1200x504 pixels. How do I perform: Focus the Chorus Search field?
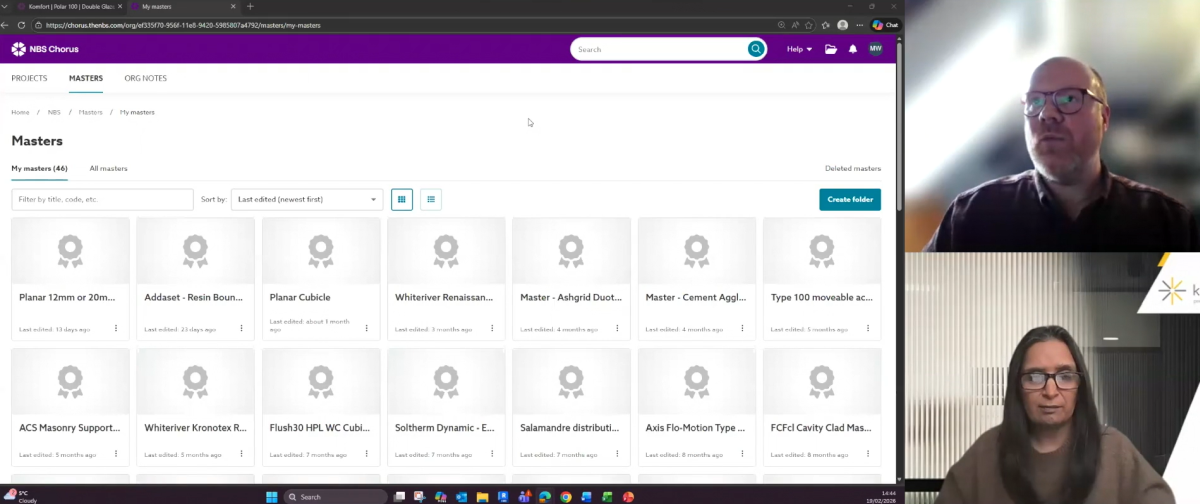[658, 49]
